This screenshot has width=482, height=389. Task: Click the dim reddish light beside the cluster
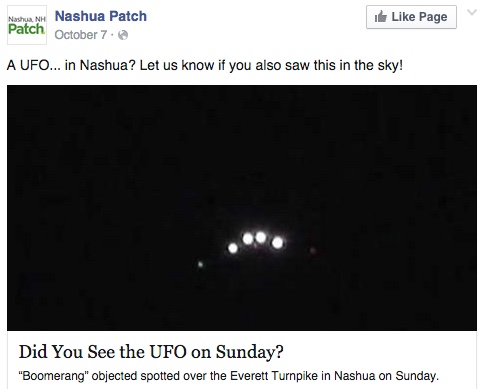coord(313,250)
